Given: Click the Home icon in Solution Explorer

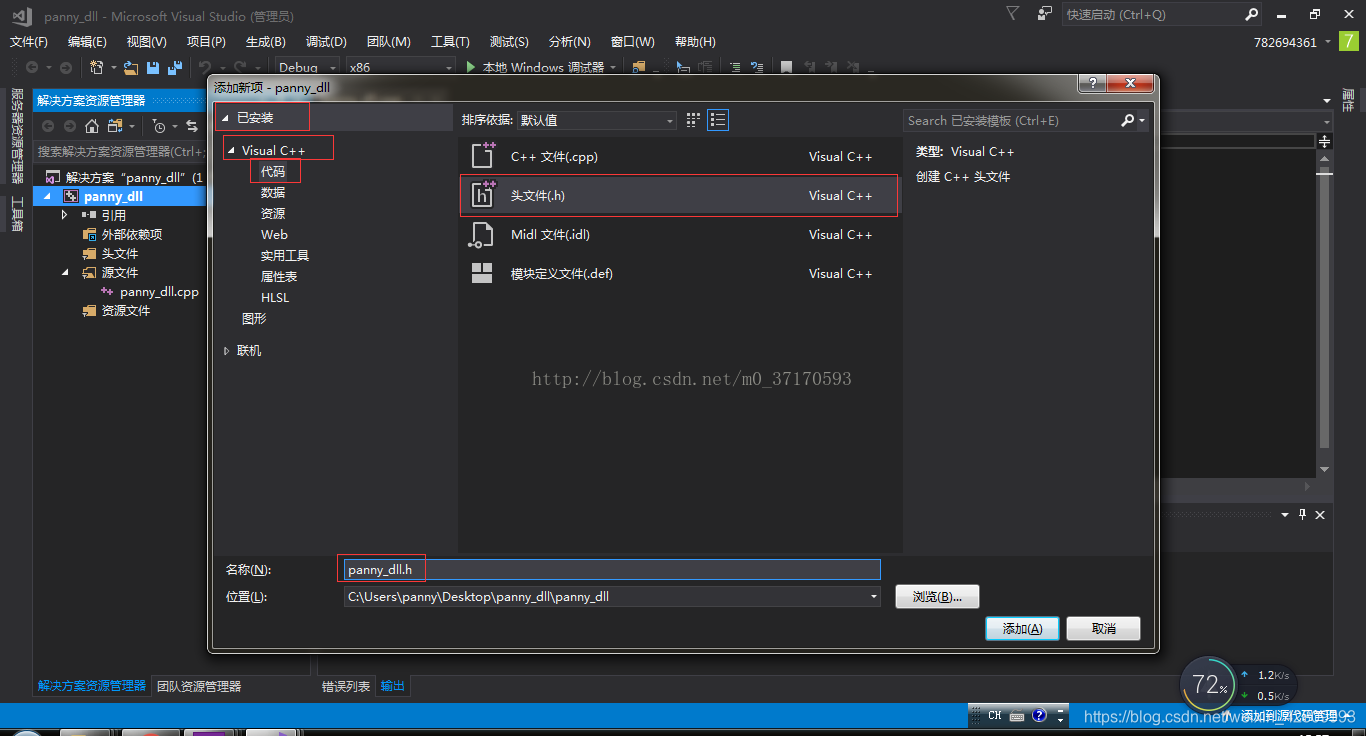Looking at the screenshot, I should click(92, 126).
